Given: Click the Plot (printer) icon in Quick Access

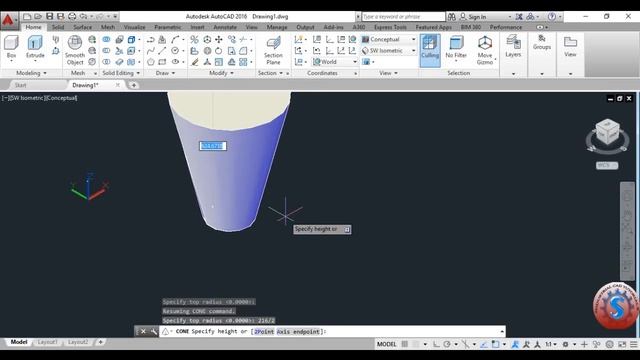Looking at the screenshot, I should tap(72, 16).
